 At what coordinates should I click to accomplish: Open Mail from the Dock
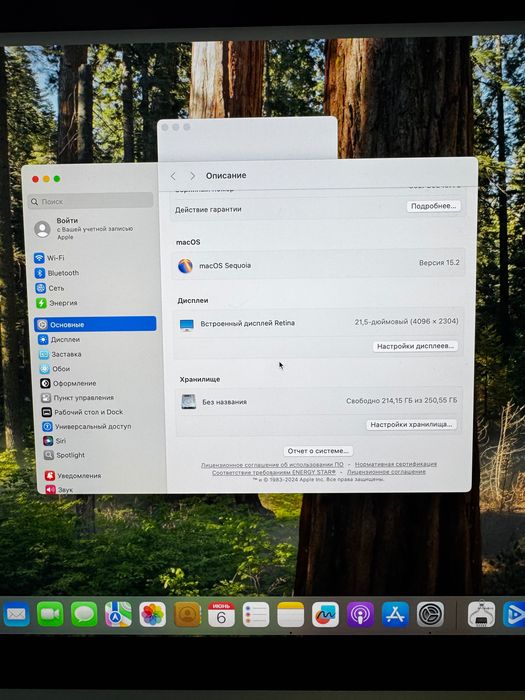pyautogui.click(x=17, y=614)
